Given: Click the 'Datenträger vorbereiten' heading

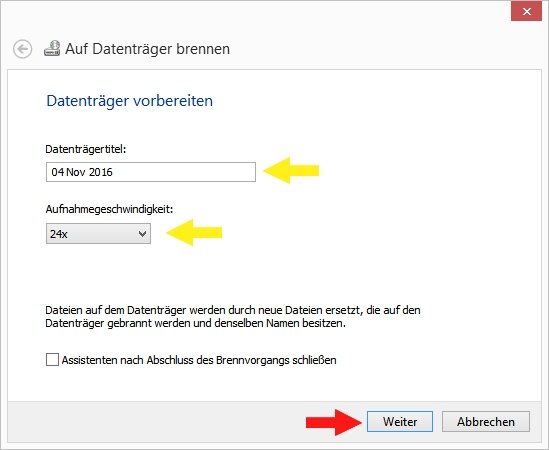Looking at the screenshot, I should pyautogui.click(x=130, y=101).
